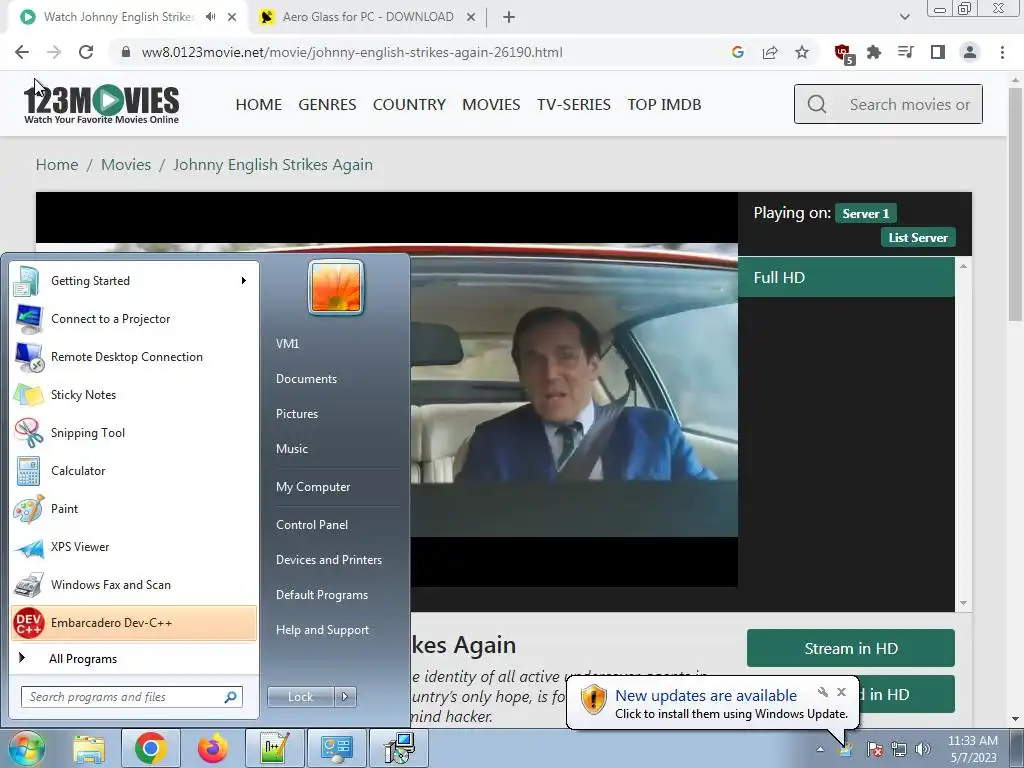Open Default Programs

click(x=322, y=595)
